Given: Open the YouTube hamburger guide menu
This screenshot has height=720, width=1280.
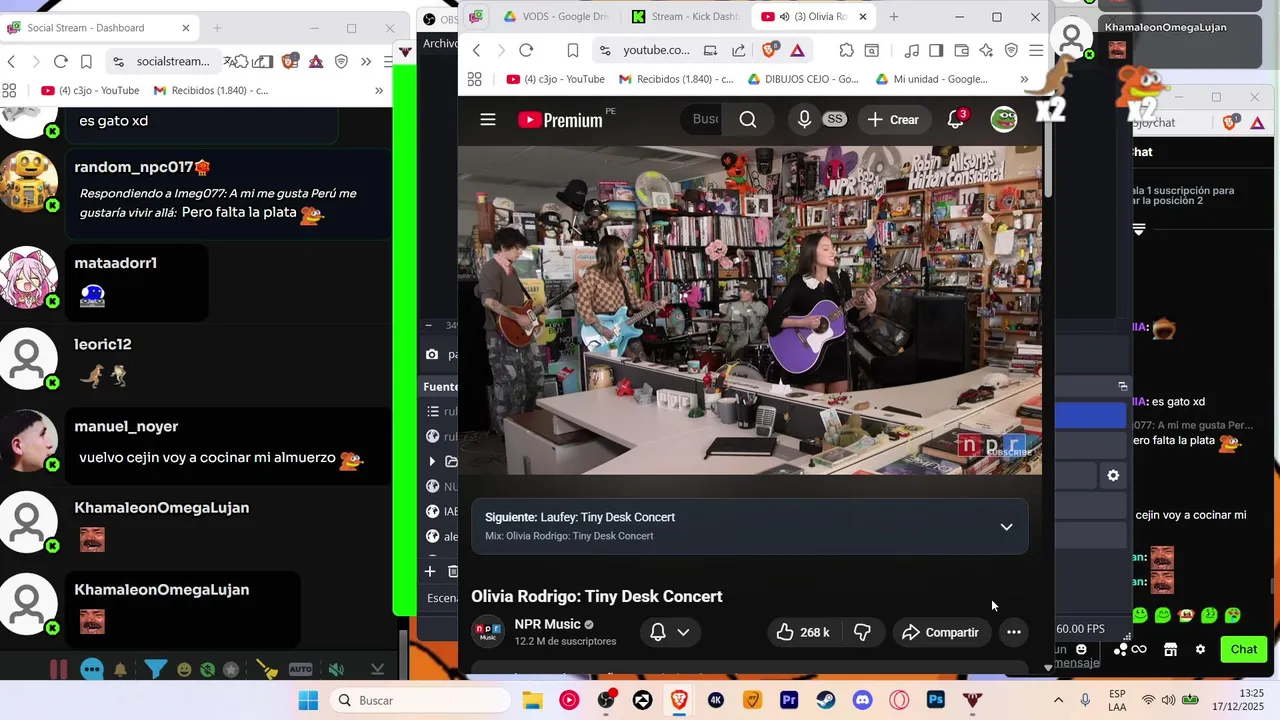Looking at the screenshot, I should tap(488, 120).
